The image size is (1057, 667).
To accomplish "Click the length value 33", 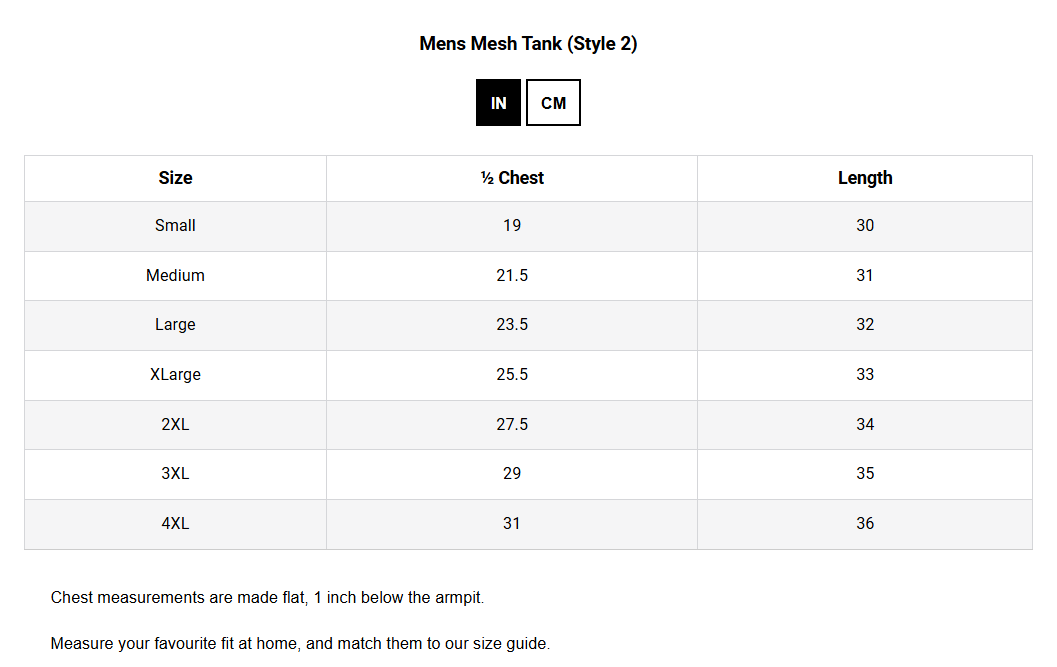I will 865,375.
